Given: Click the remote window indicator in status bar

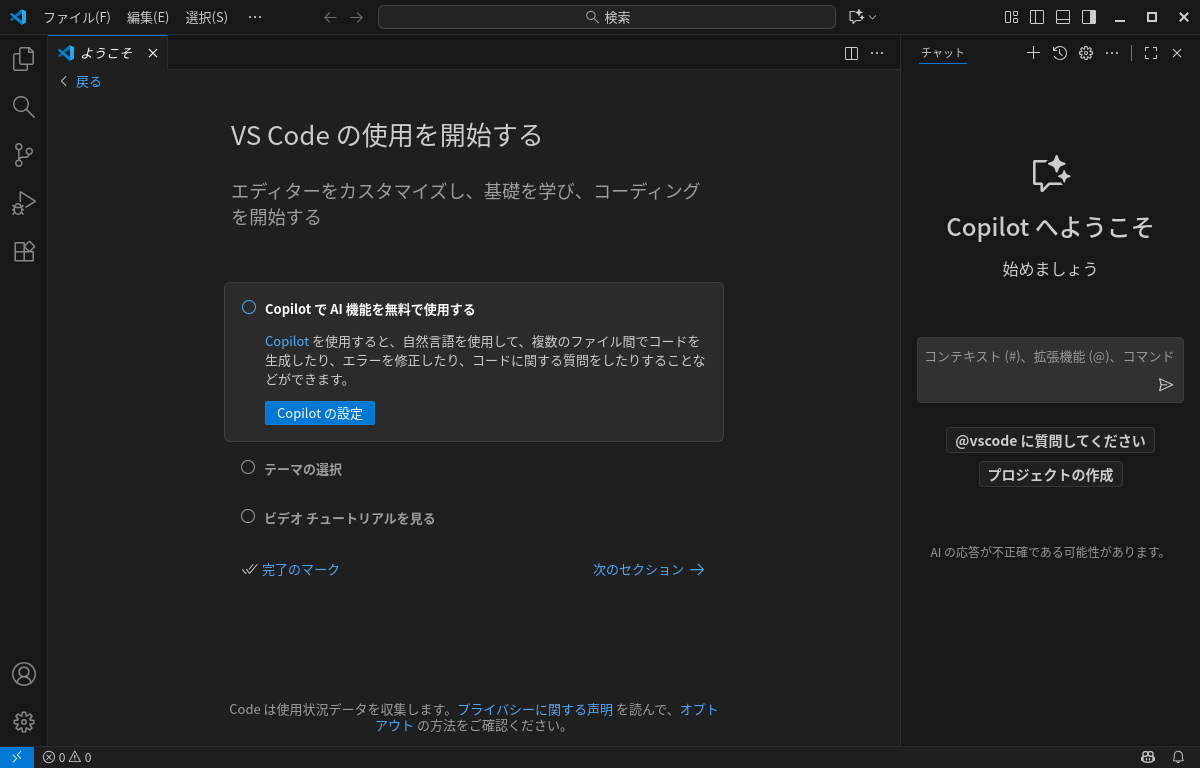Looking at the screenshot, I should pyautogui.click(x=17, y=757).
